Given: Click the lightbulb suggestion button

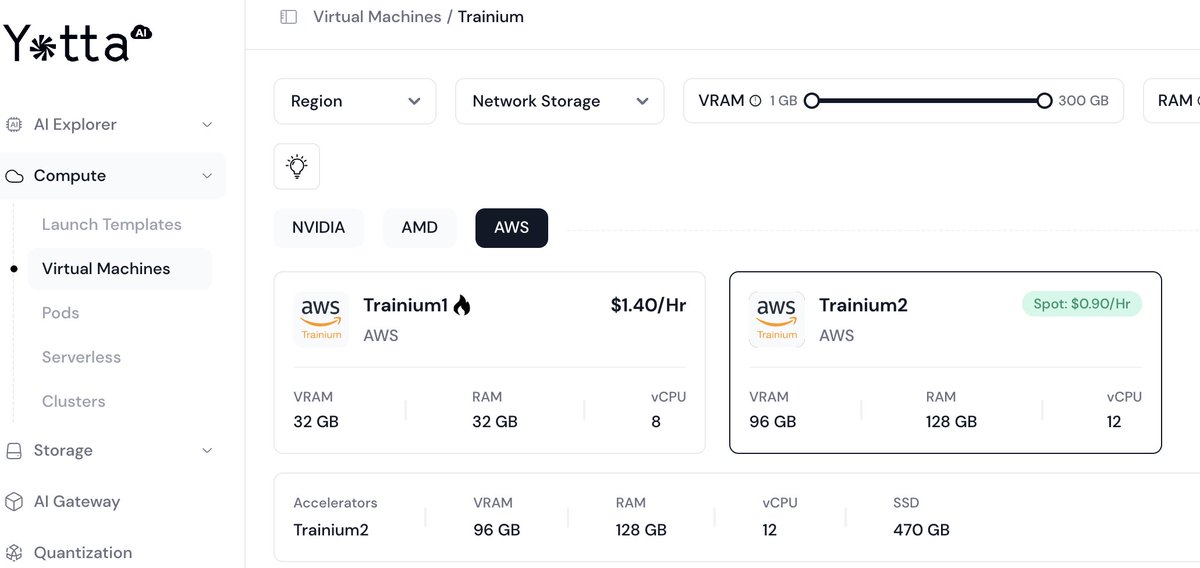Looking at the screenshot, I should click(297, 166).
